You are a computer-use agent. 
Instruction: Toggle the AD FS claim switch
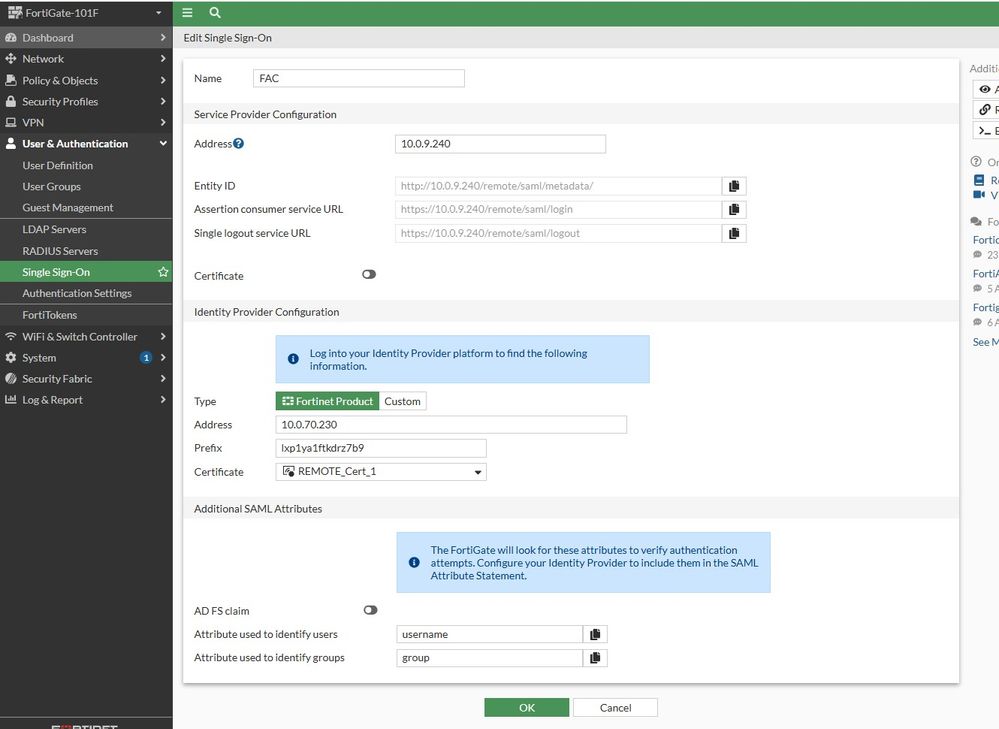click(370, 610)
